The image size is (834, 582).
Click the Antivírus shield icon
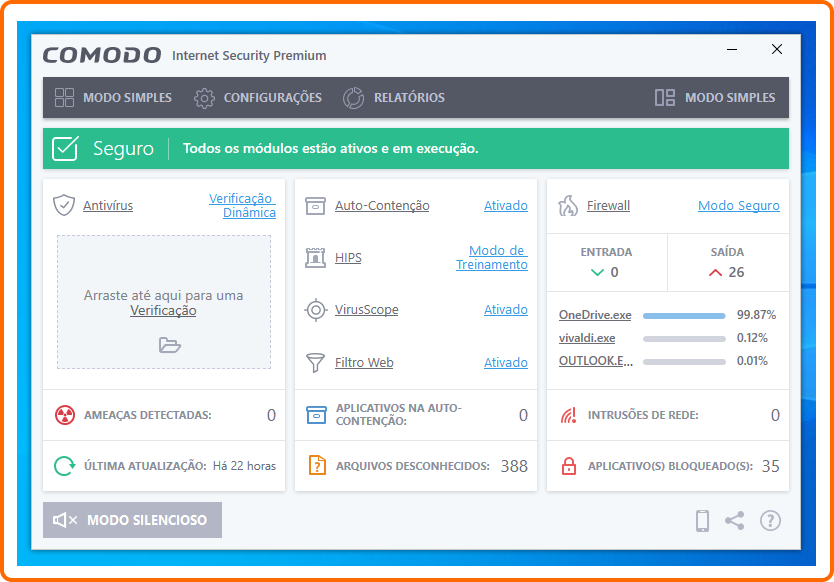tap(64, 205)
